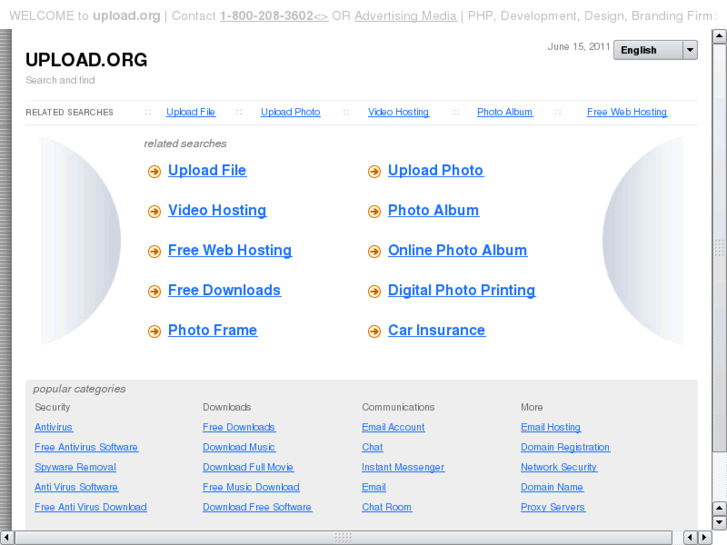Click vertical scrollbar up arrow at top
This screenshot has height=545, width=727.
[x=719, y=36]
